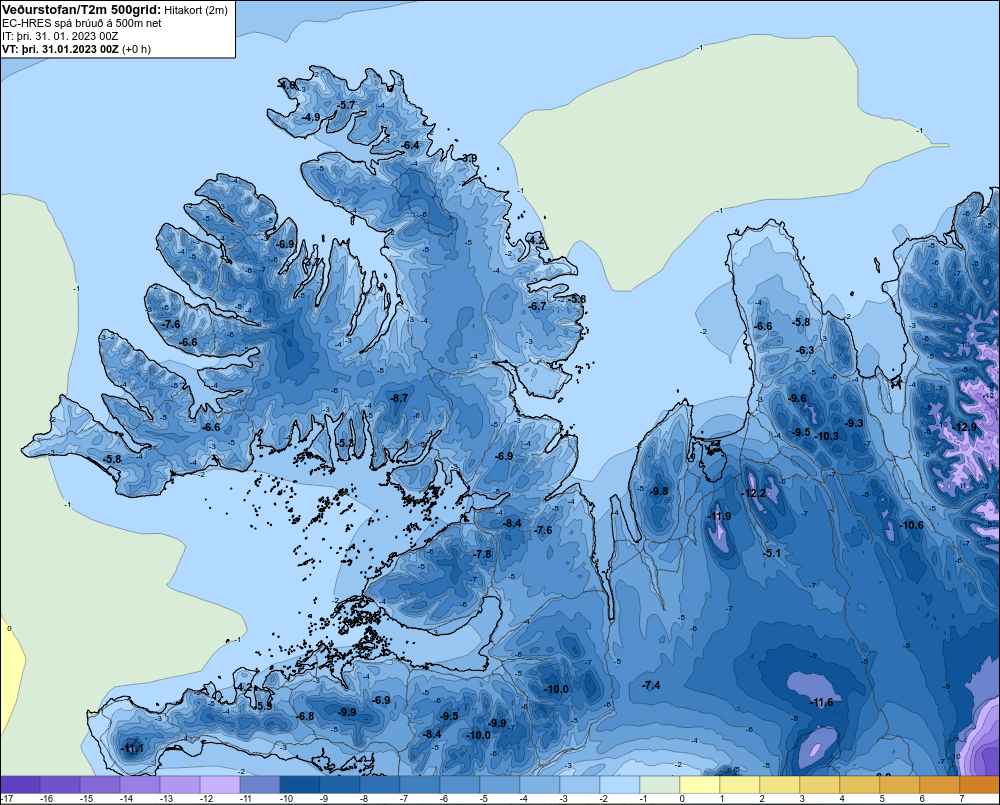The image size is (1000, 805).
Task: Click the '-9.6' temperature value
Action: (797, 399)
